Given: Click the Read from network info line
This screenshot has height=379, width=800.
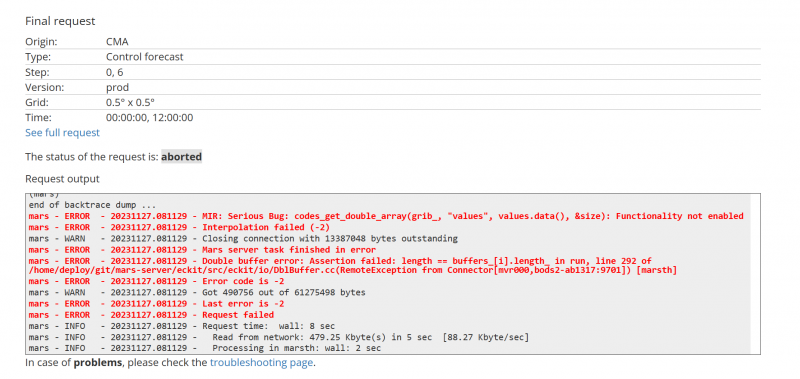Looking at the screenshot, I should click(279, 337).
